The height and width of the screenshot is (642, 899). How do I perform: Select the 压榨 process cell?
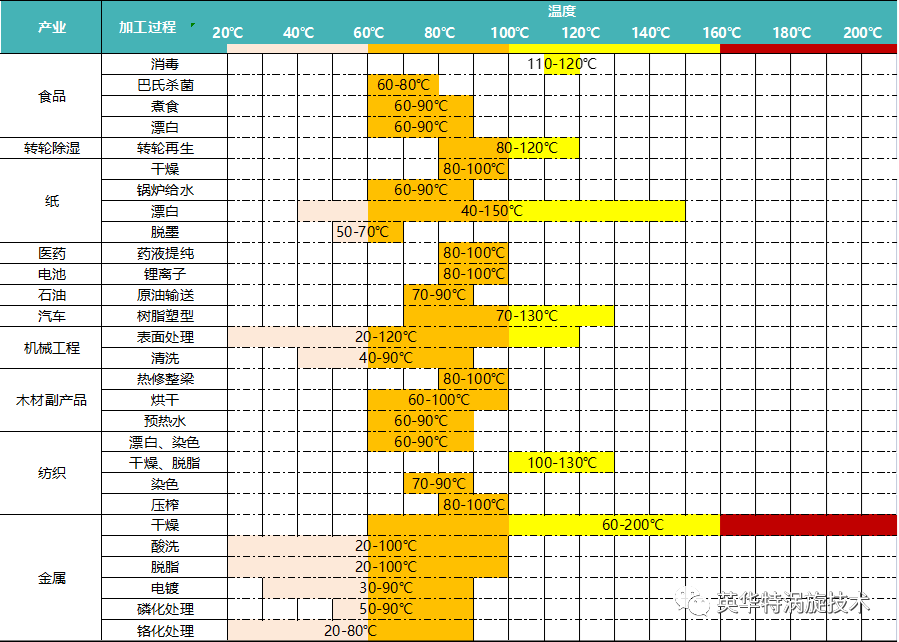[165, 504]
